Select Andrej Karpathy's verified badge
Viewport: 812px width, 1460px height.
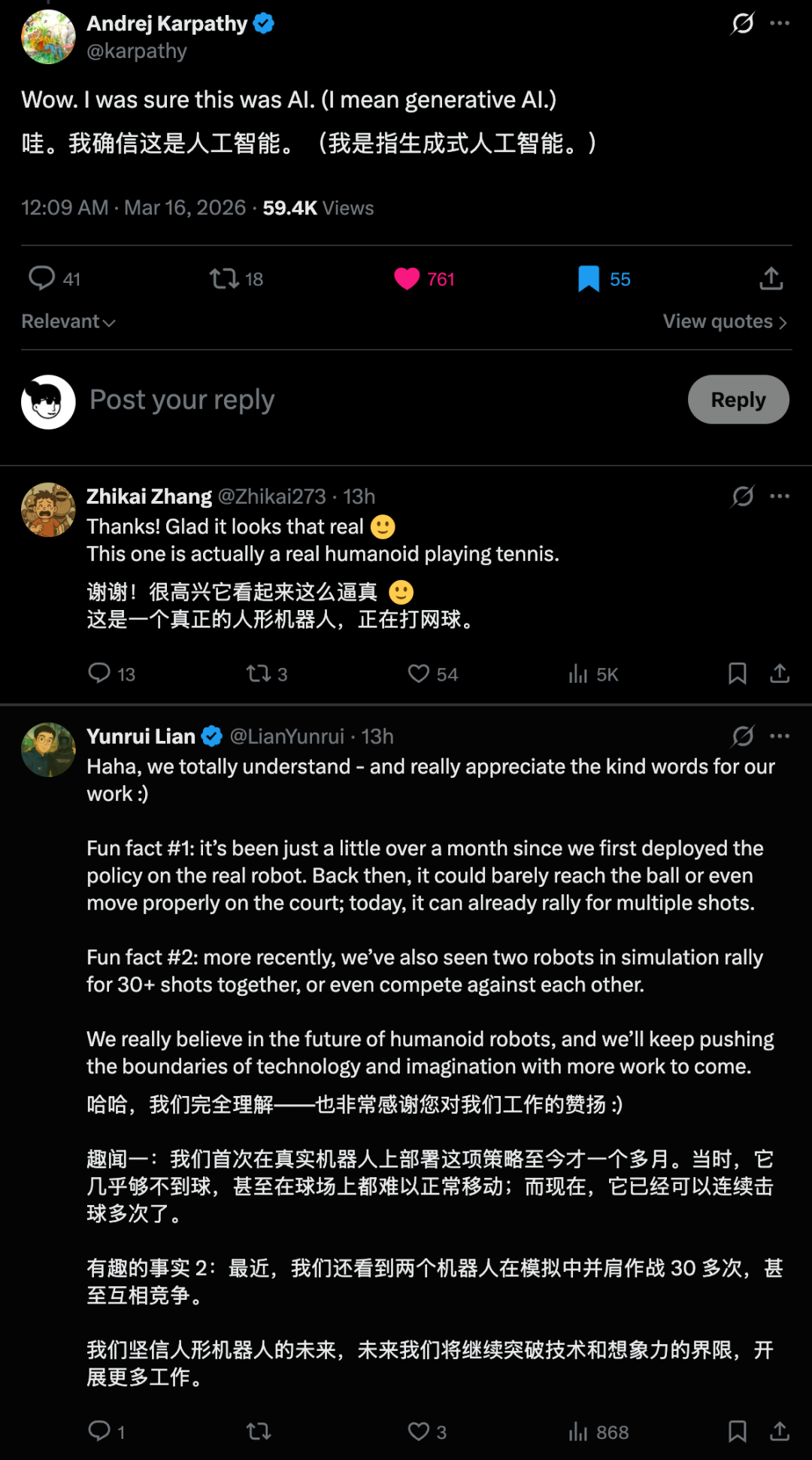pos(262,23)
